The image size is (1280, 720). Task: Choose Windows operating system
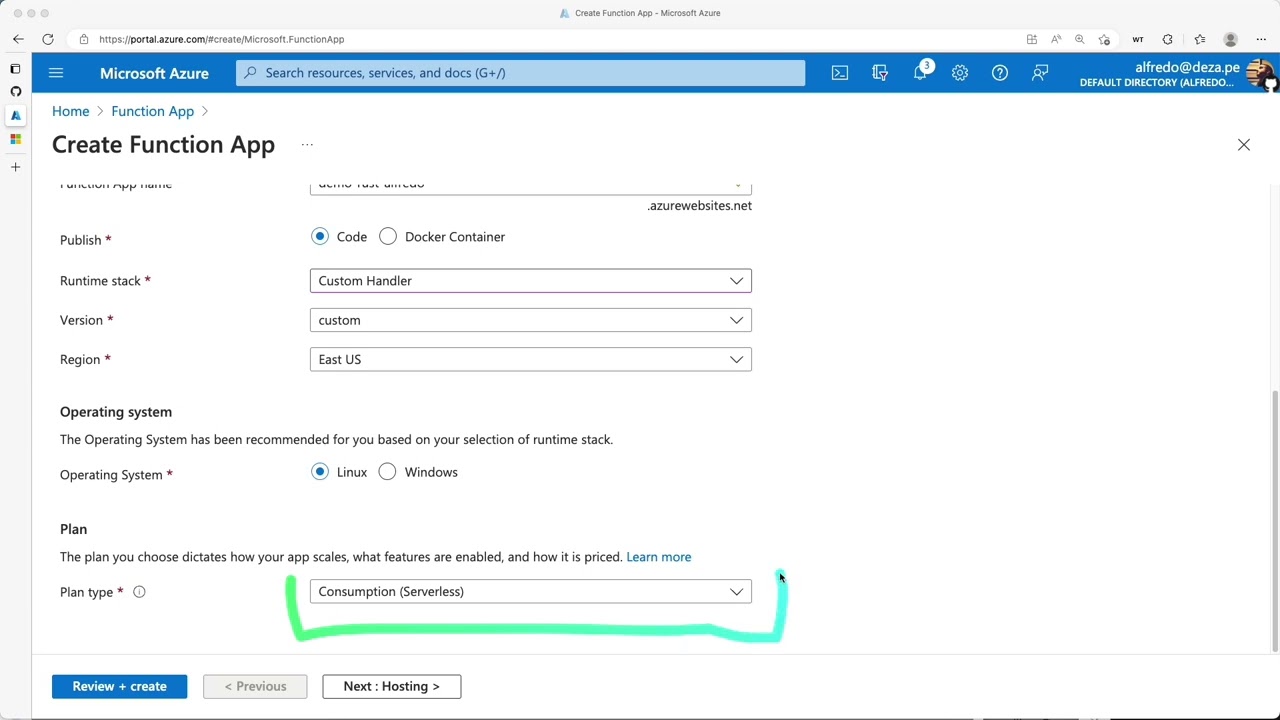(387, 472)
